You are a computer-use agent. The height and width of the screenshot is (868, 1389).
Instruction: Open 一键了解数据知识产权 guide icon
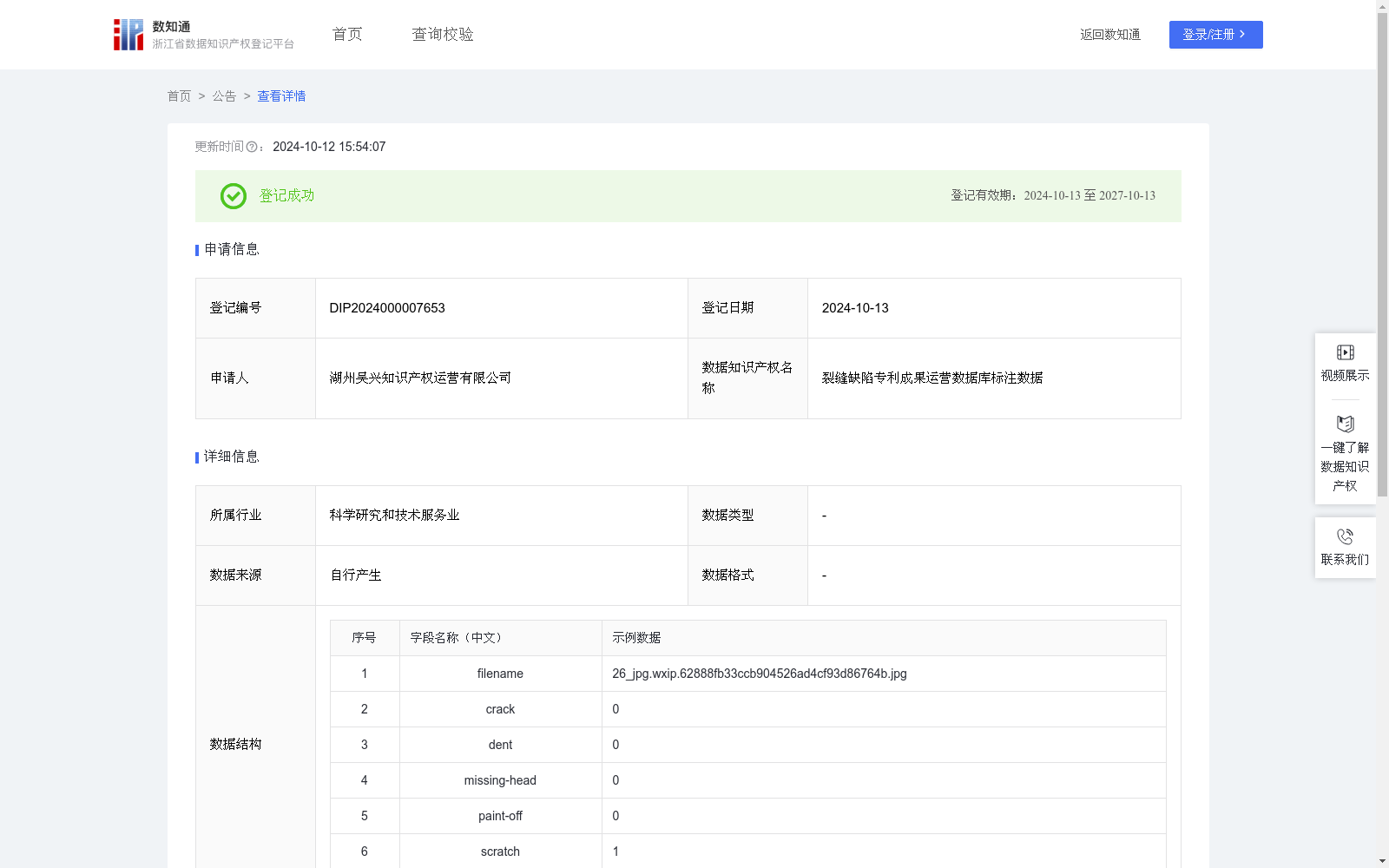click(1345, 424)
